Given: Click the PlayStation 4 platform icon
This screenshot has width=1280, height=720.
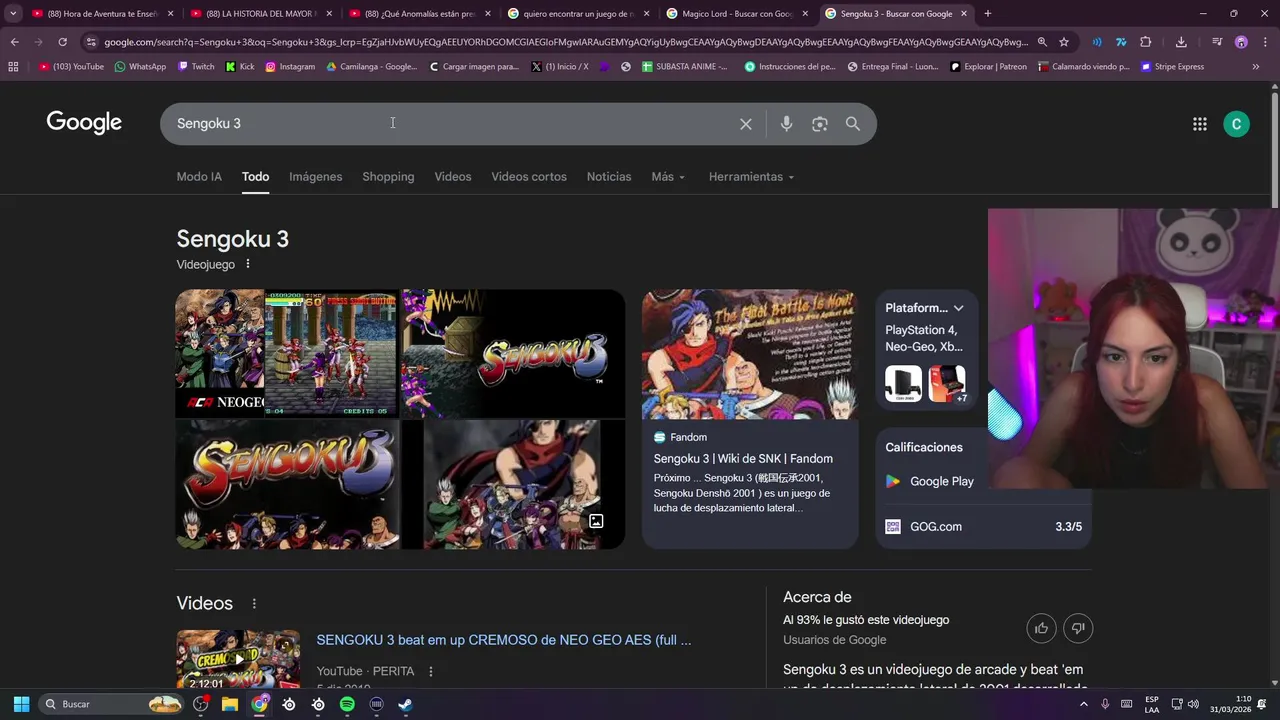Looking at the screenshot, I should 903,384.
